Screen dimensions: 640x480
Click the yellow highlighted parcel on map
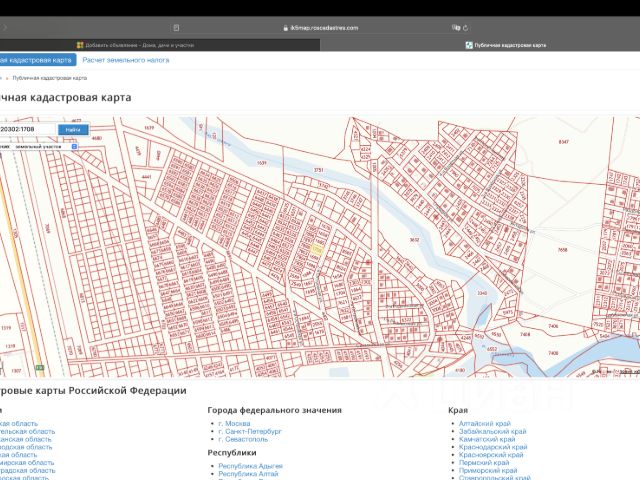pos(316,250)
